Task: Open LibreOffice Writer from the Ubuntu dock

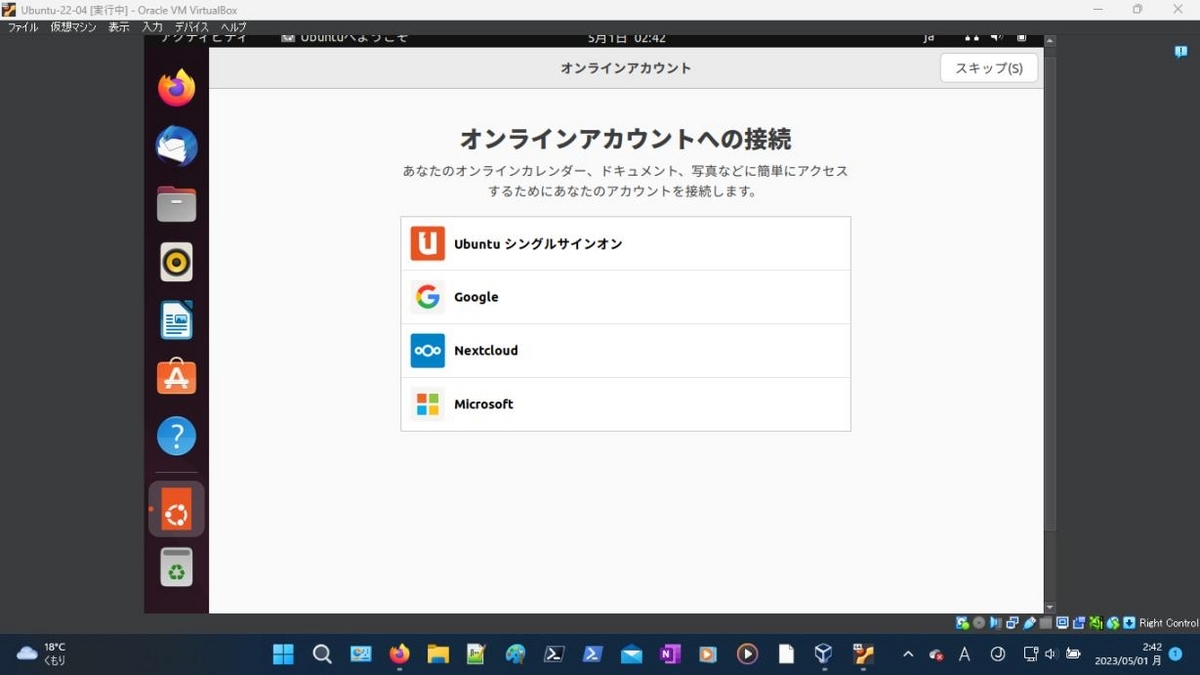Action: 177,320
